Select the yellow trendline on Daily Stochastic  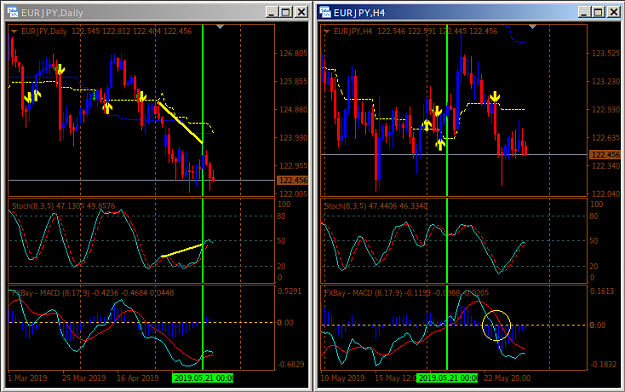point(183,250)
